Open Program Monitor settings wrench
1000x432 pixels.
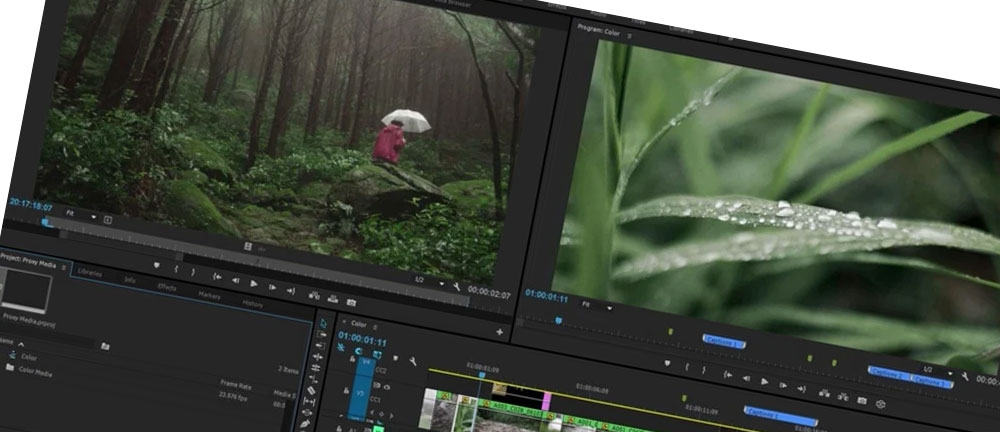coord(964,376)
